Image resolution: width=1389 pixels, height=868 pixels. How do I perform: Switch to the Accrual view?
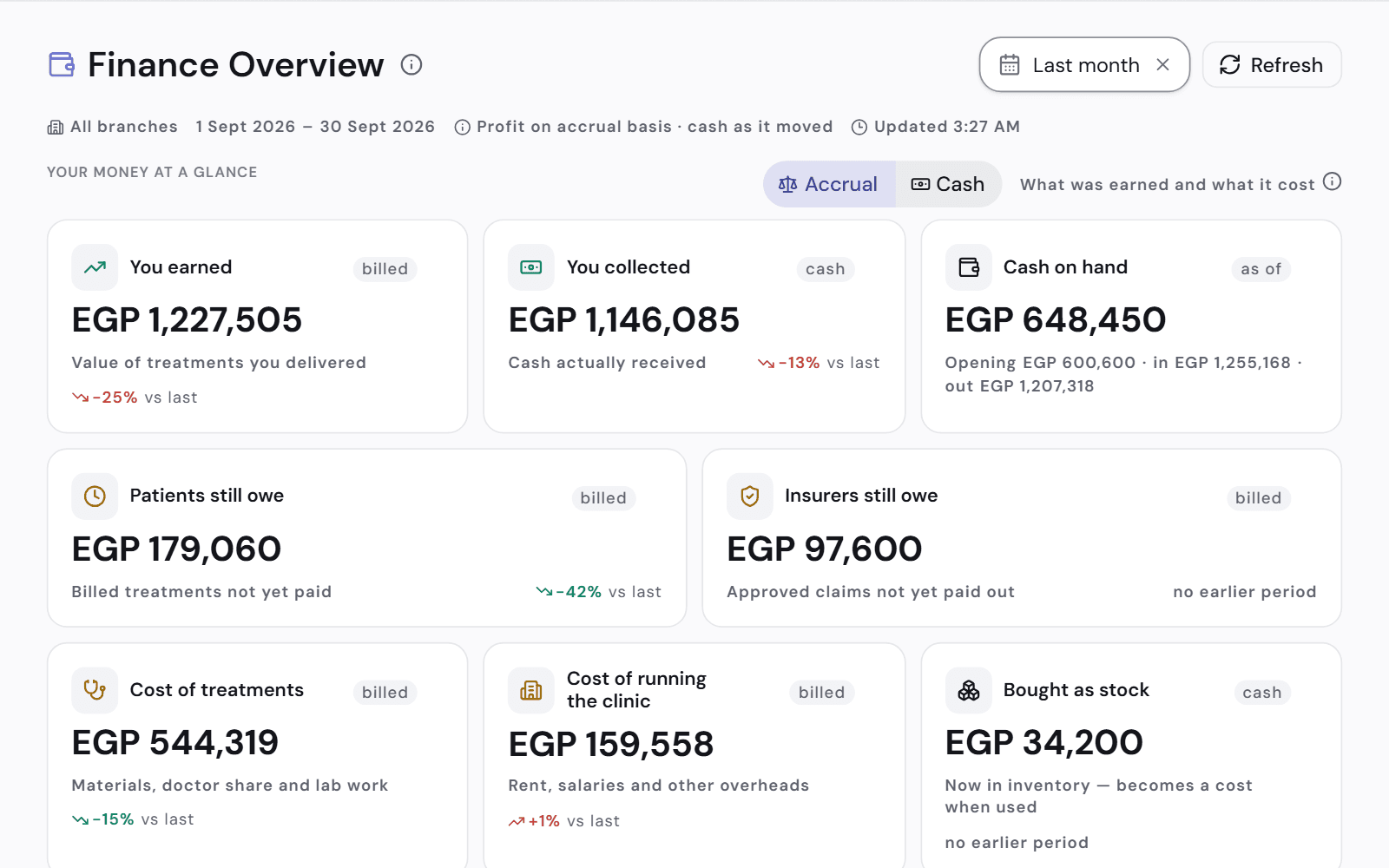[829, 184]
